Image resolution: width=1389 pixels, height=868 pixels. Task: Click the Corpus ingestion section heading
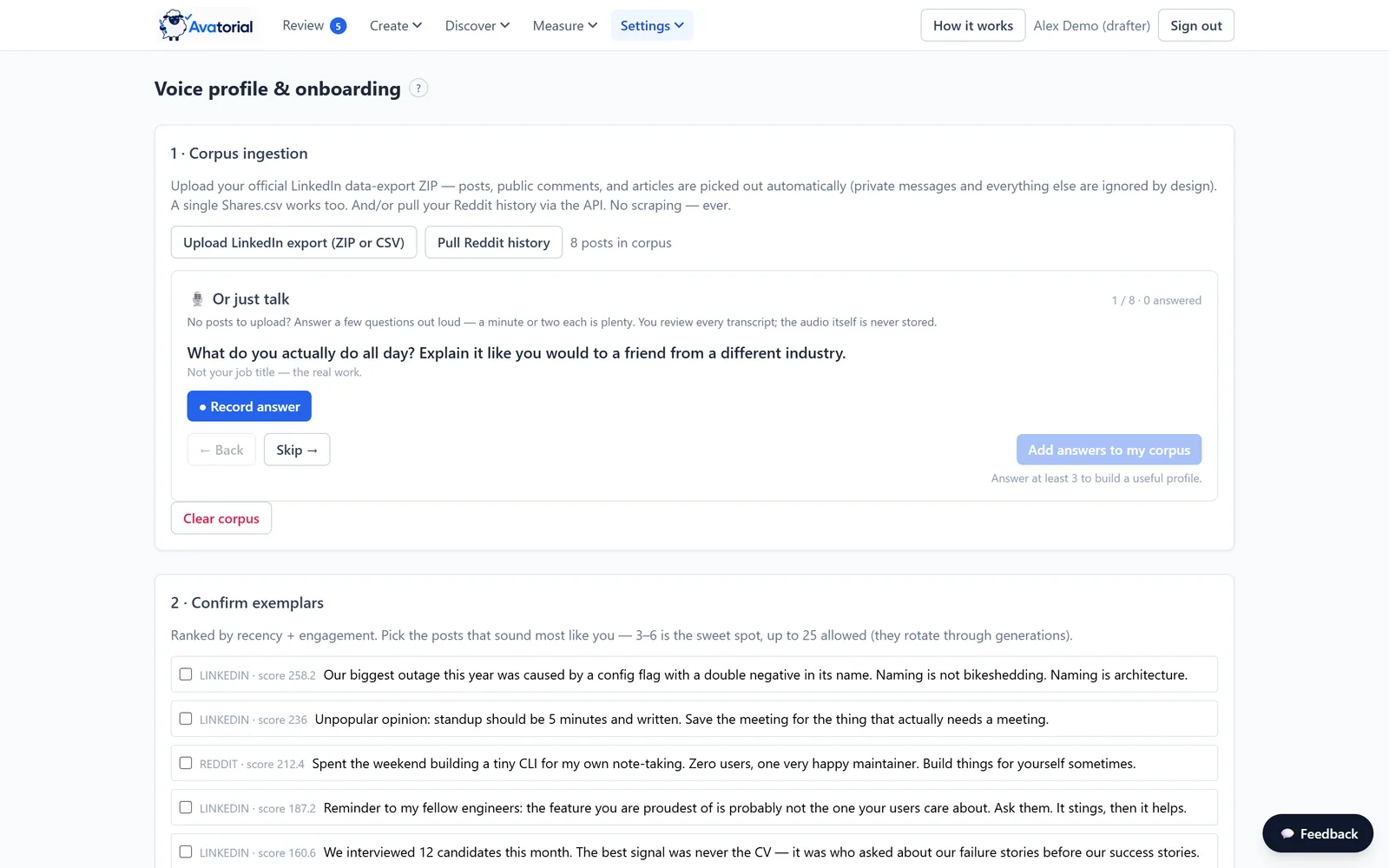(239, 154)
